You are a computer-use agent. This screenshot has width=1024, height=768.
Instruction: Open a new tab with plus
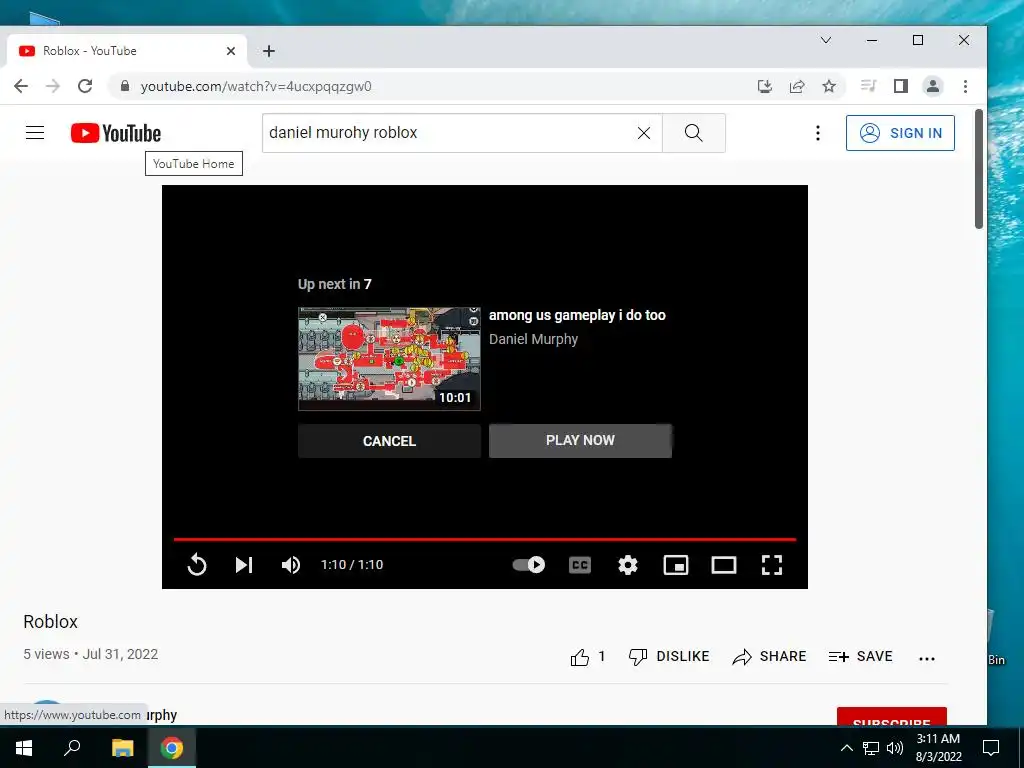click(x=269, y=51)
